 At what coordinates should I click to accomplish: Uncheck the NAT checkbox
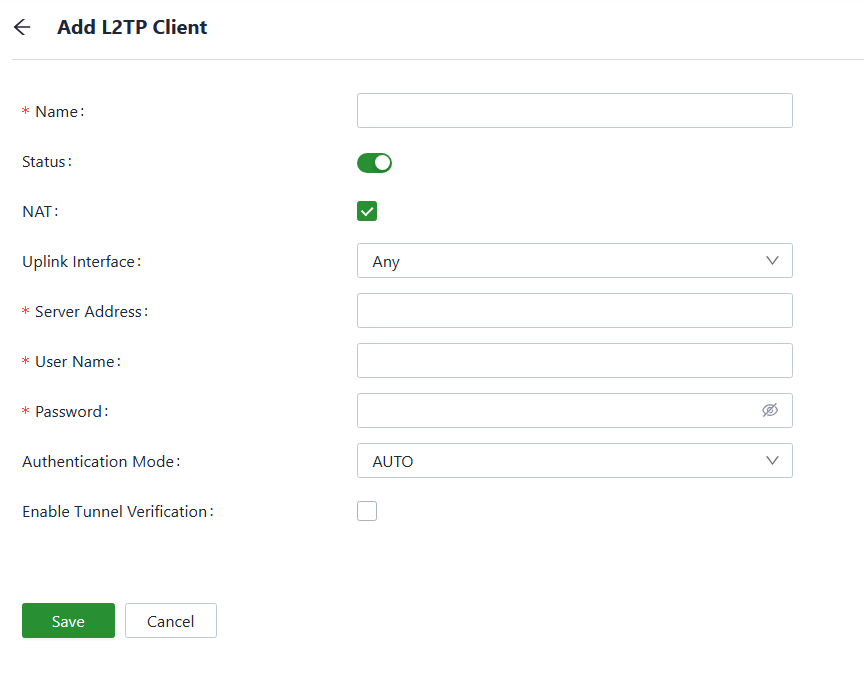point(367,211)
